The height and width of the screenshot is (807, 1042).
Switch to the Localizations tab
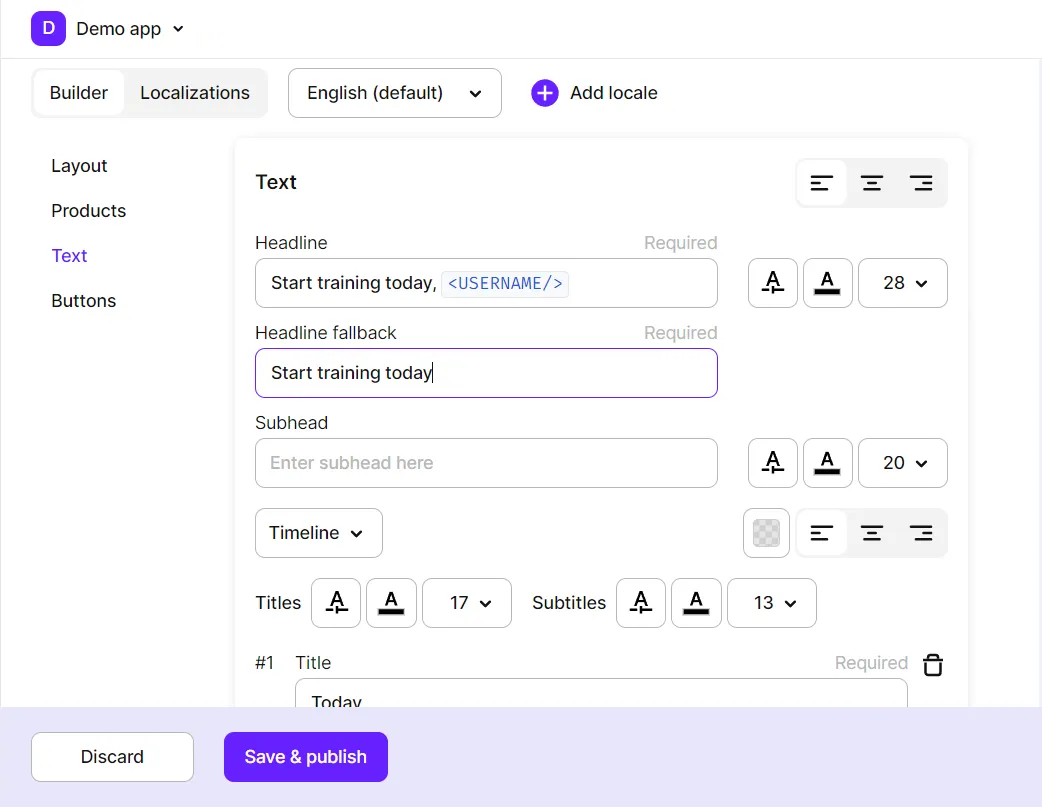(195, 93)
